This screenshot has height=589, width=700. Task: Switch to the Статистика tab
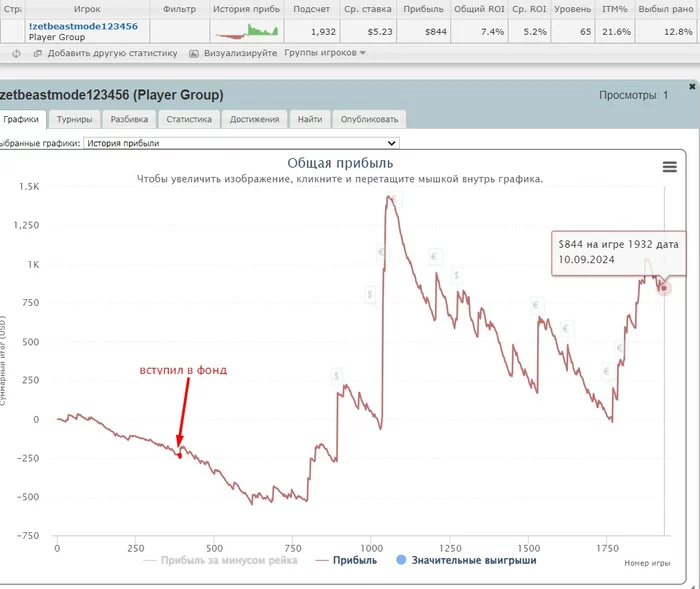pos(189,119)
